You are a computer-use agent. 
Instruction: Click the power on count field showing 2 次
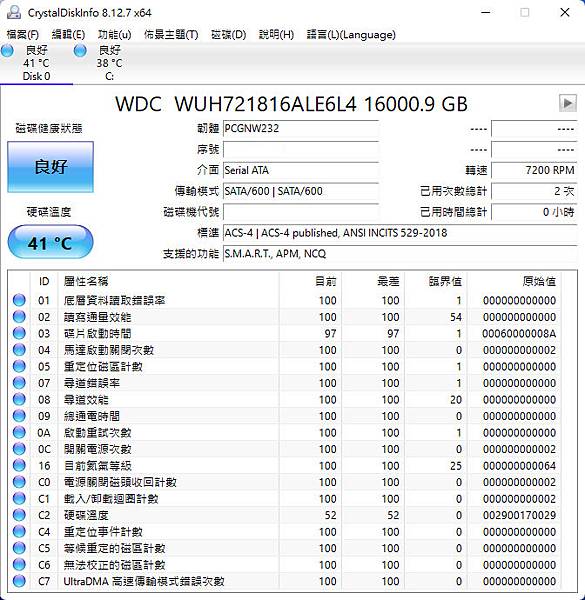(x=534, y=191)
